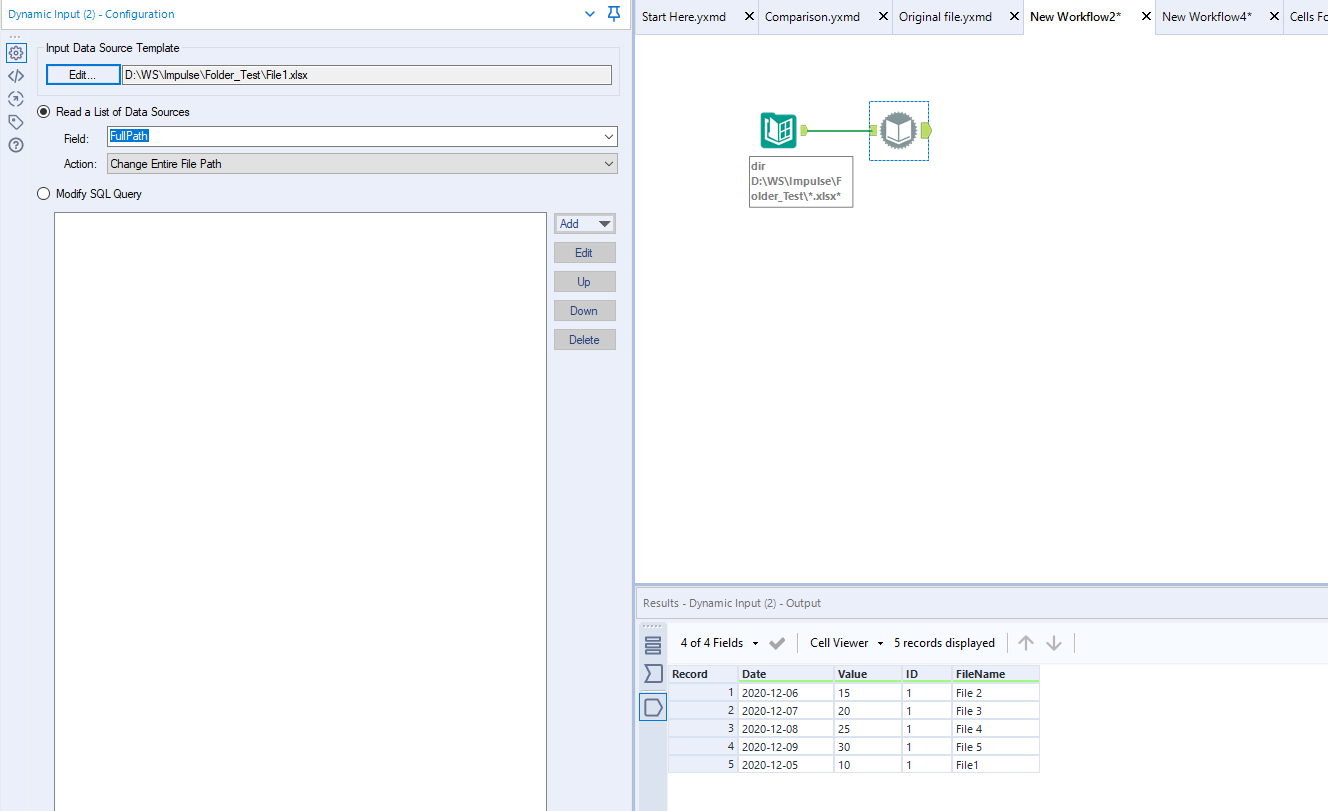Pin the Dynamic Input configuration panel

click(613, 15)
